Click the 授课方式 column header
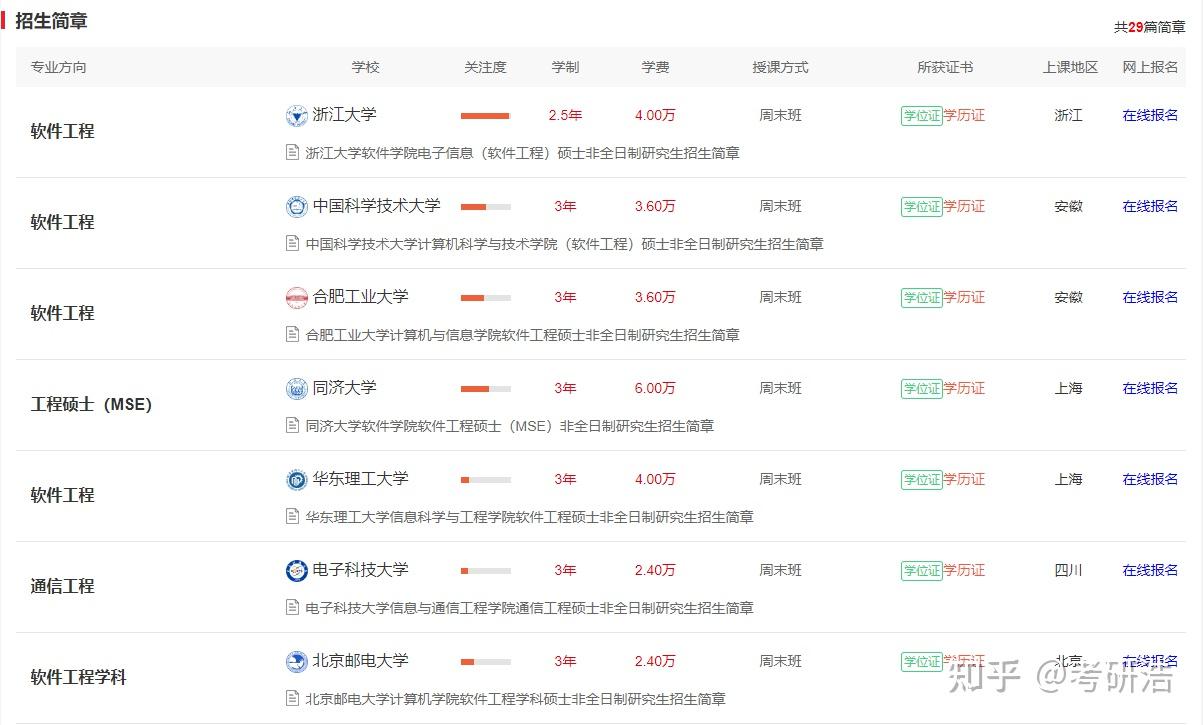The width and height of the screenshot is (1203, 725). (780, 67)
